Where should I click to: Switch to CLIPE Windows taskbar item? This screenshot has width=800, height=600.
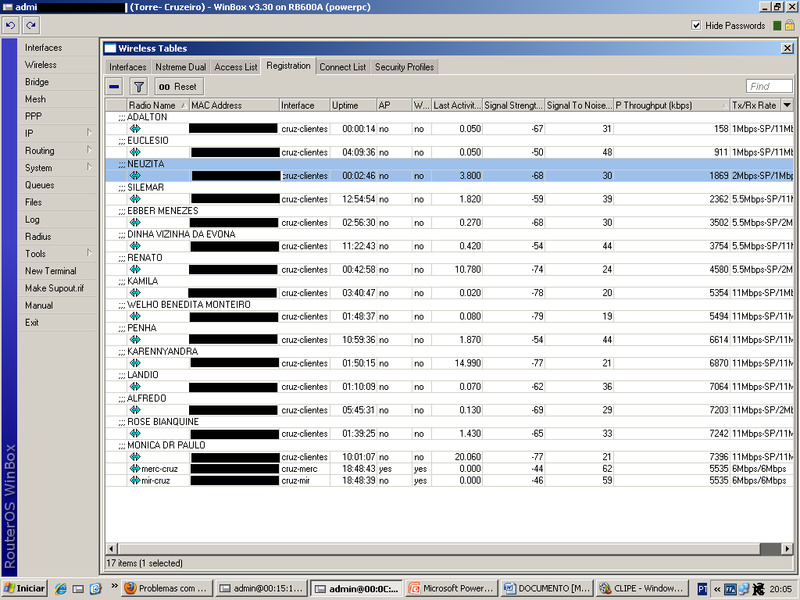tap(641, 588)
